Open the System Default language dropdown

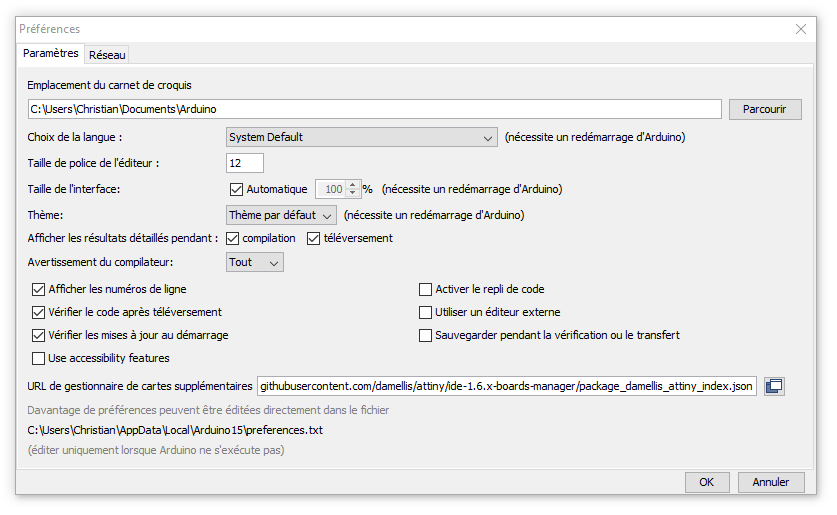tap(362, 137)
